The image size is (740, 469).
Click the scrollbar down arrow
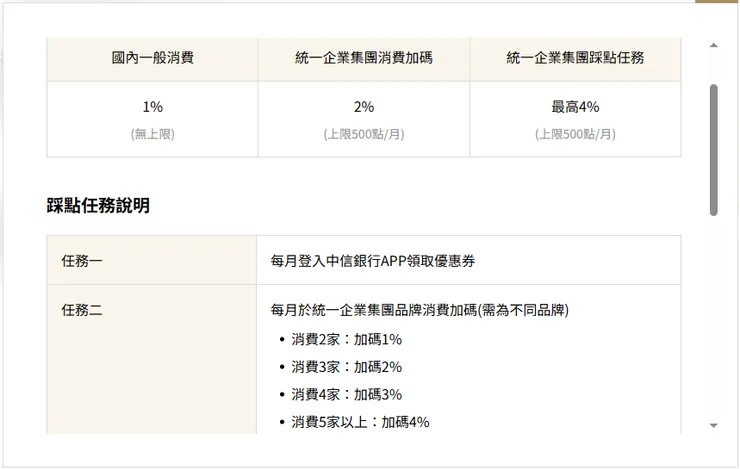click(x=713, y=425)
